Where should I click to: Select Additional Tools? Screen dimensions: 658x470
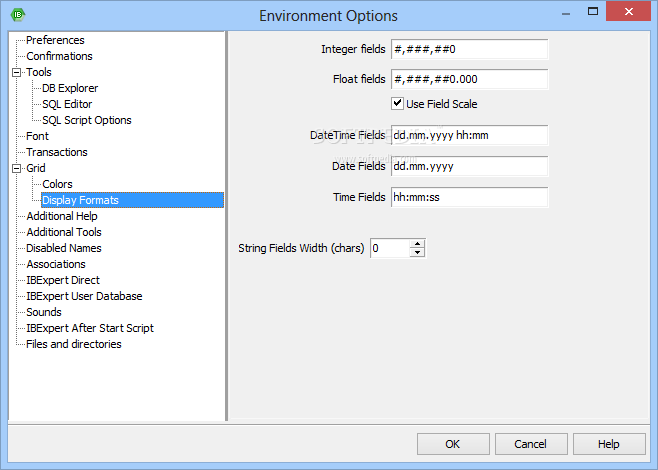click(x=64, y=232)
